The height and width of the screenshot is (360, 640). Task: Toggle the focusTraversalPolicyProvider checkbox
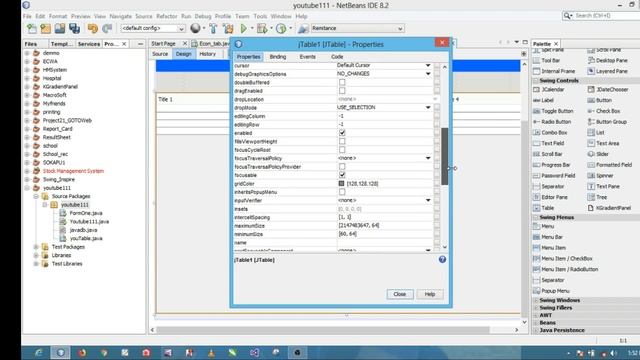(x=342, y=167)
